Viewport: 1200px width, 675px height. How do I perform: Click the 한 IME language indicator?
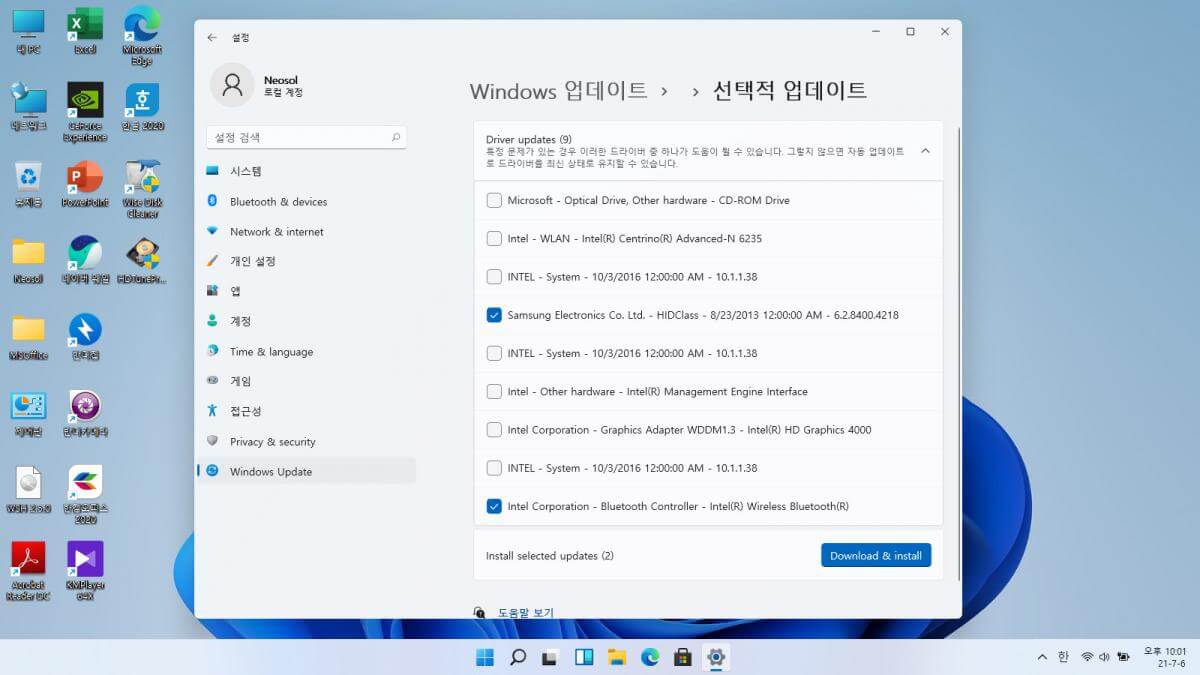pos(1063,657)
